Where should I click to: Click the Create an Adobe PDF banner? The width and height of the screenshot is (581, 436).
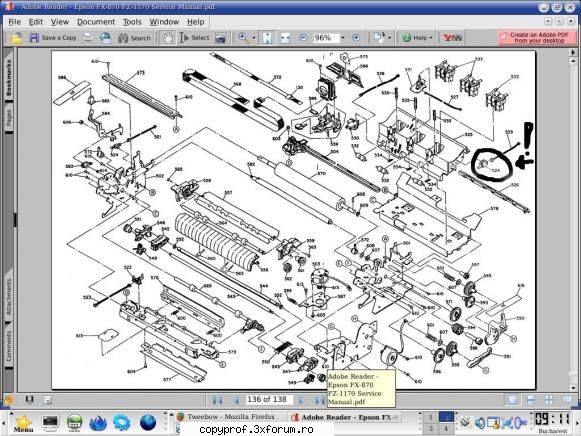pyautogui.click(x=537, y=37)
